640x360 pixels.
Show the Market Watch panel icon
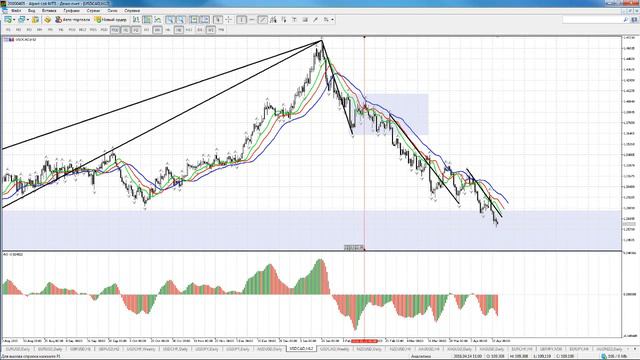coord(36,20)
